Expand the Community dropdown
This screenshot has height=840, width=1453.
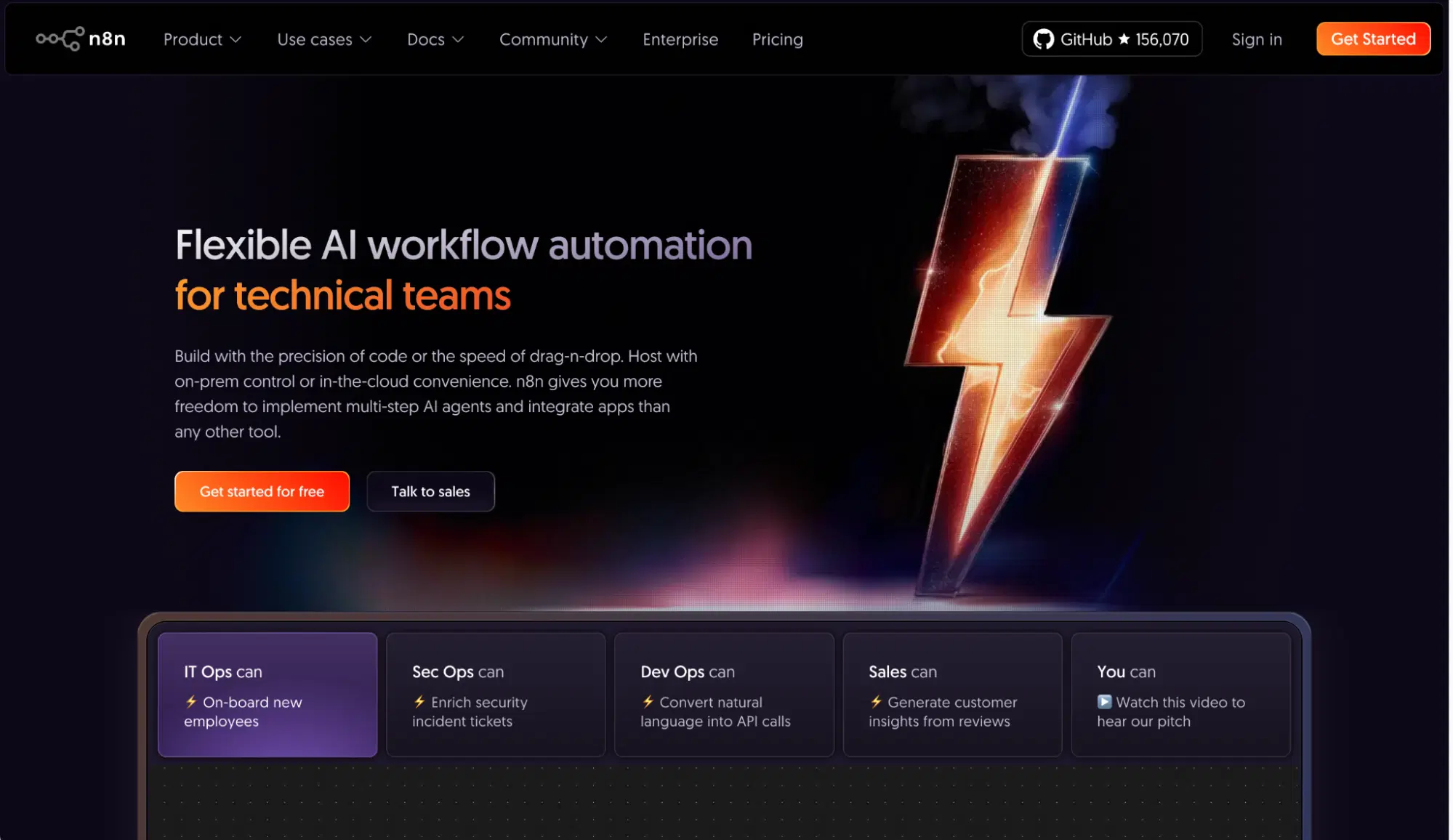coord(552,39)
